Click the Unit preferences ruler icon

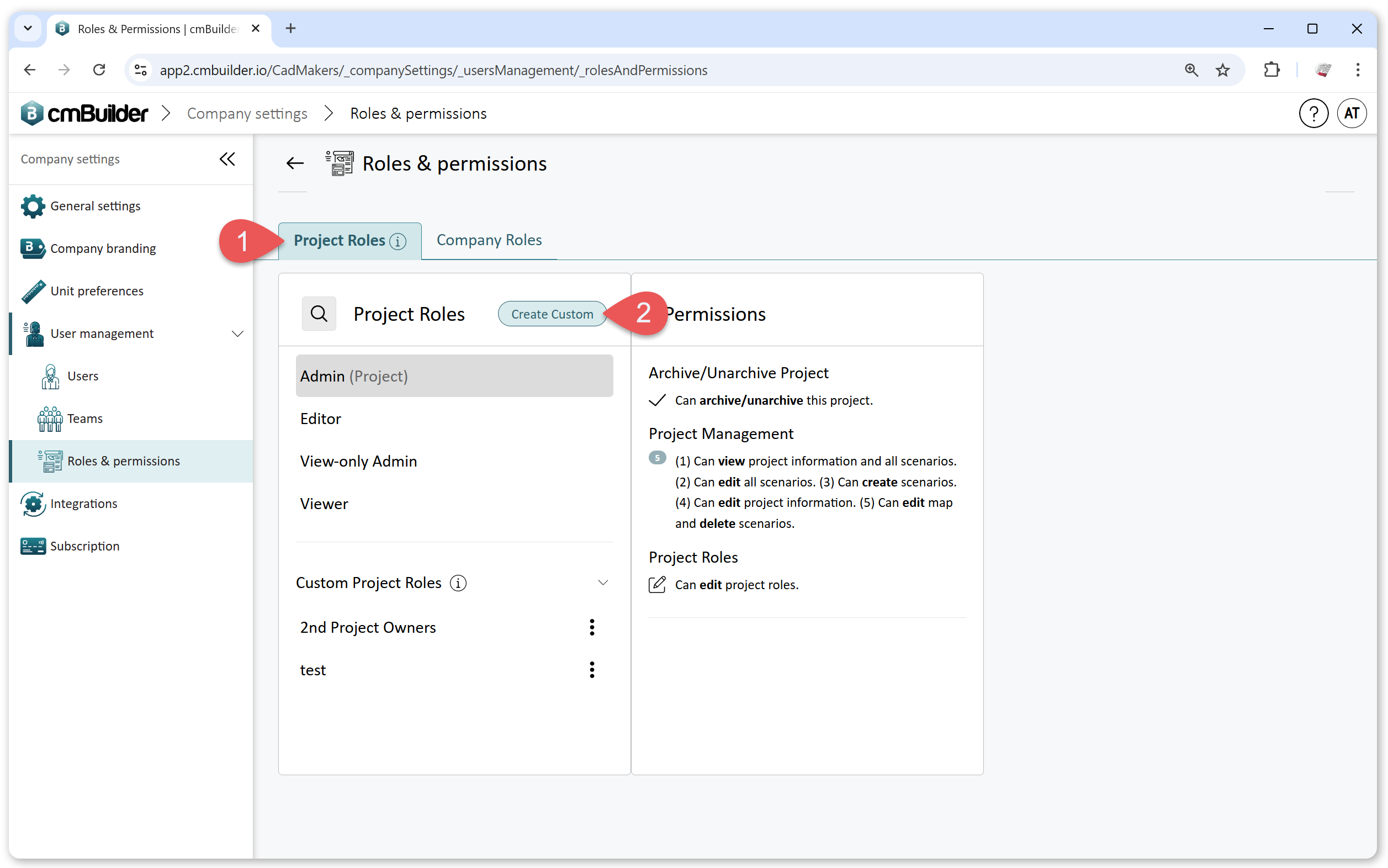[x=33, y=291]
